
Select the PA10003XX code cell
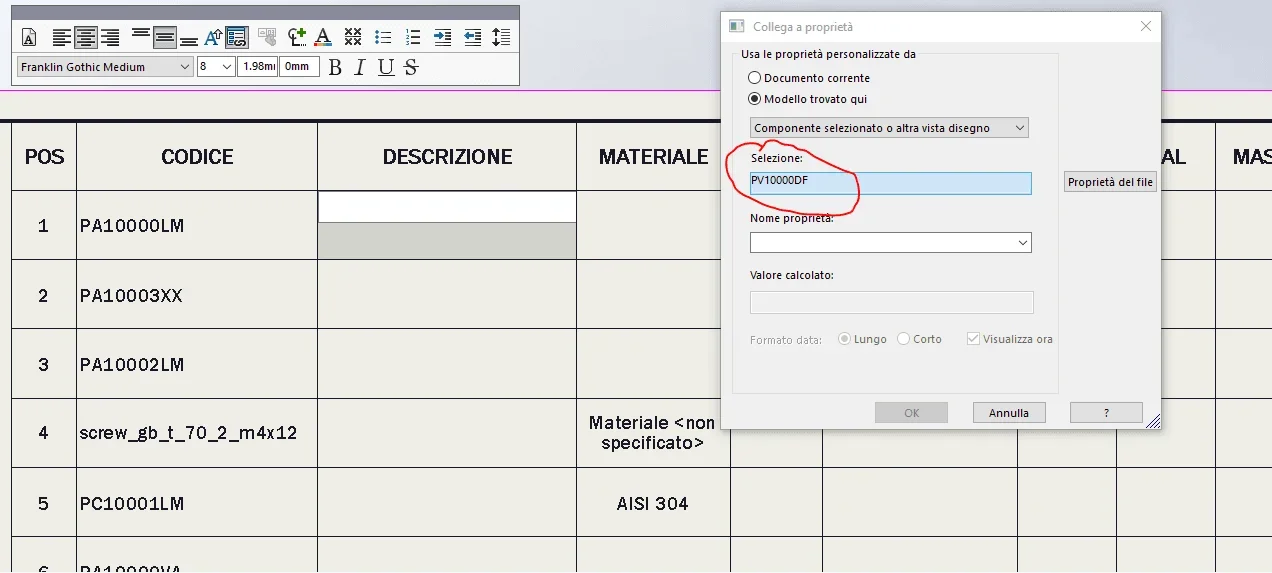pos(197,295)
